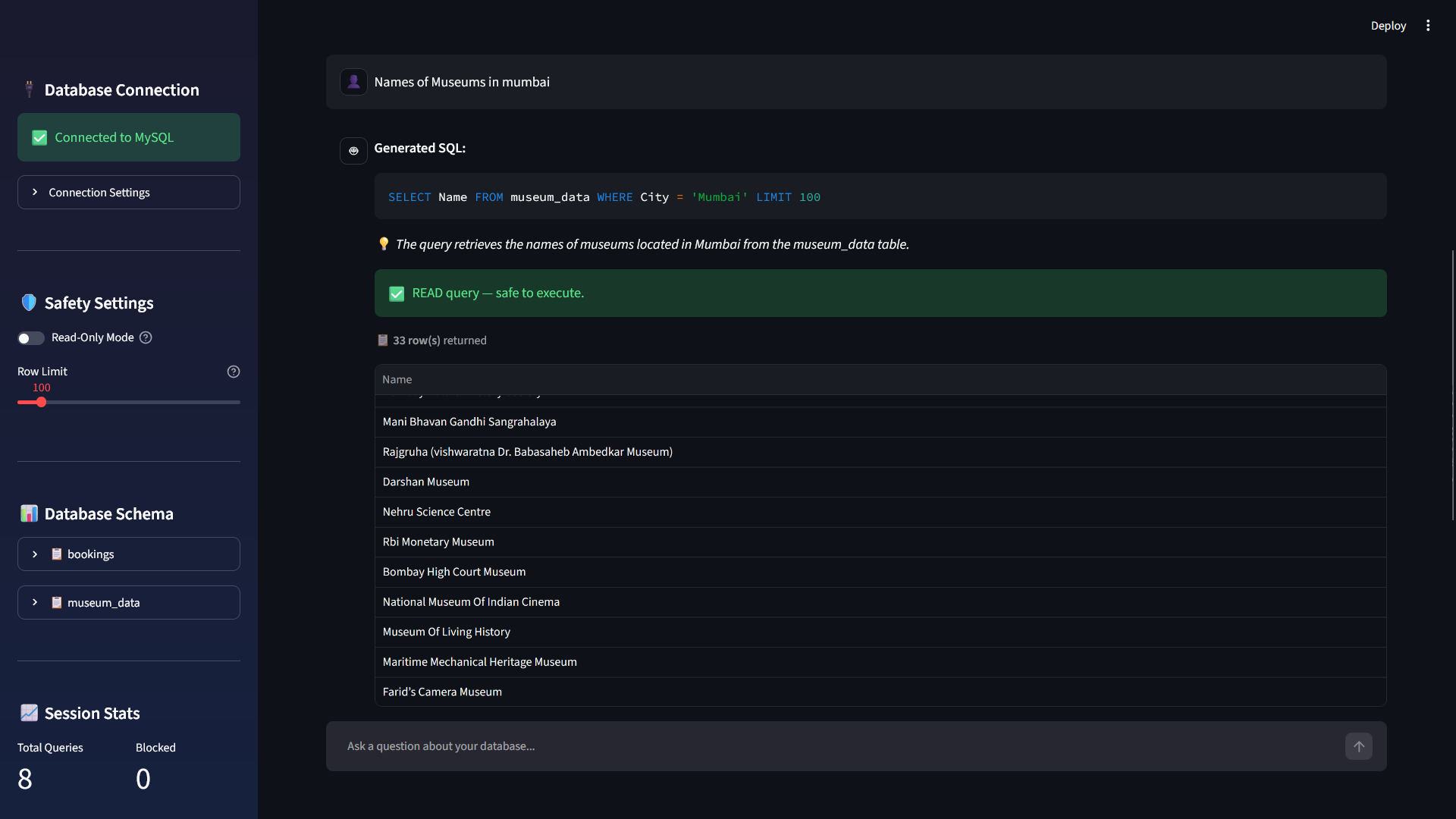Click the 'Generated SQL:' label

pyautogui.click(x=419, y=148)
